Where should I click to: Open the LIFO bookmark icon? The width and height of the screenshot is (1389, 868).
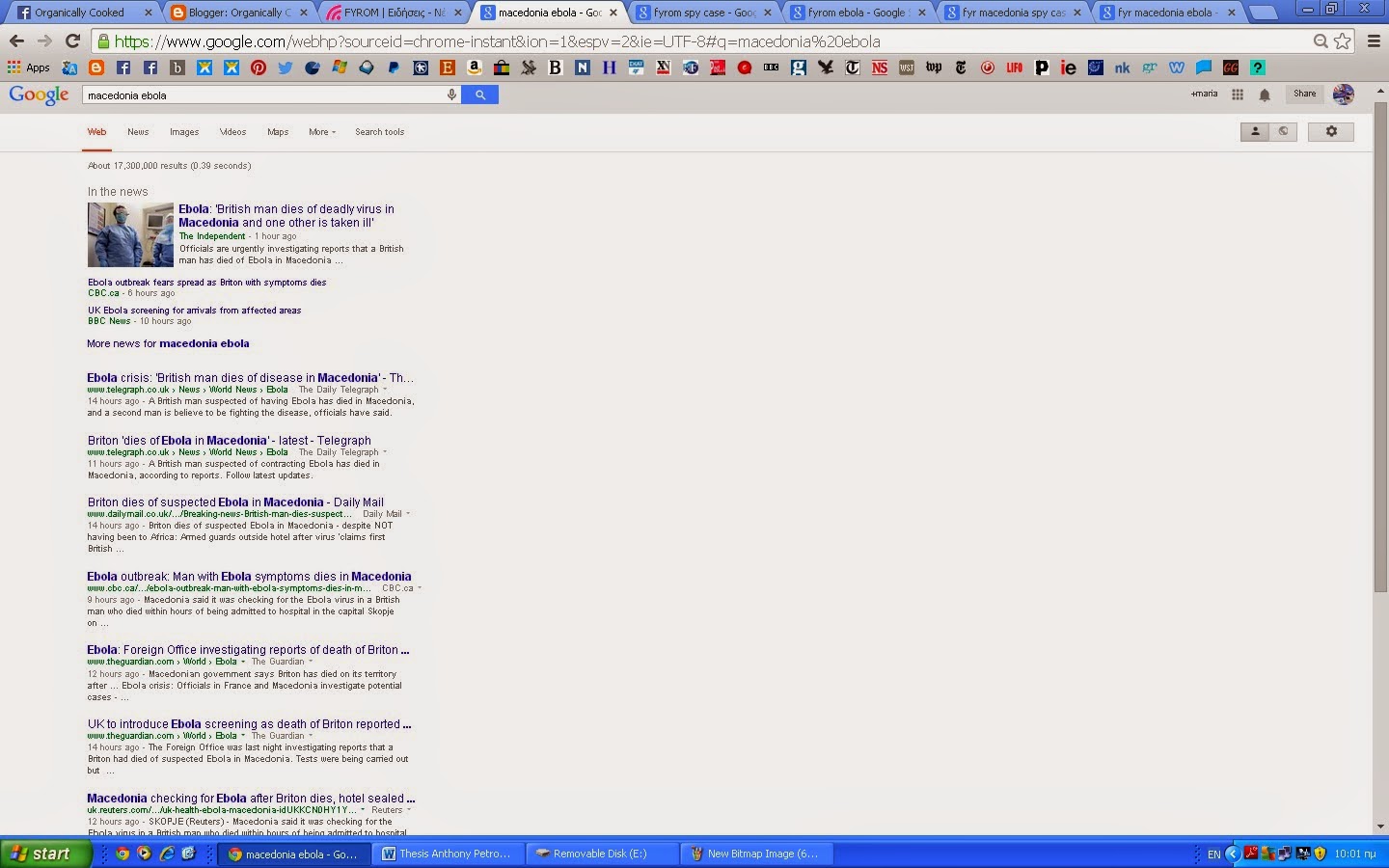(x=1014, y=68)
